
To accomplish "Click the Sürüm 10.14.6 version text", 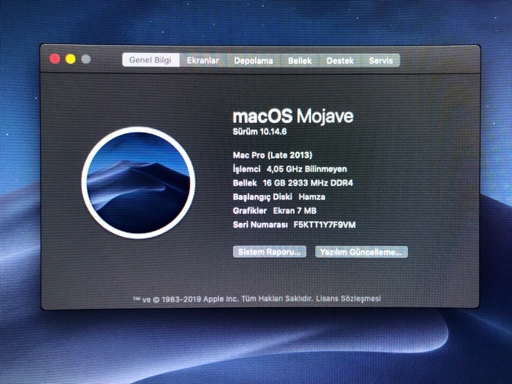I will tap(260, 132).
